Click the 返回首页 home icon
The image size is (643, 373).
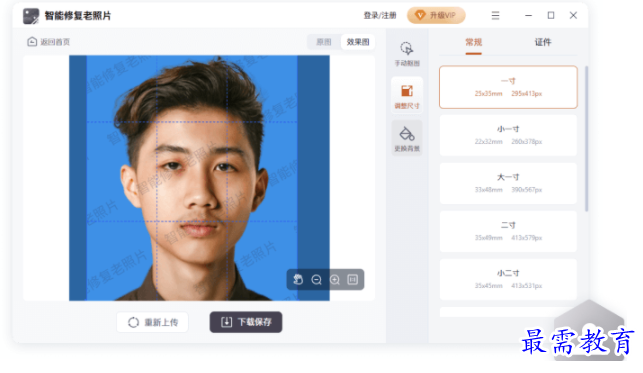pyautogui.click(x=32, y=41)
